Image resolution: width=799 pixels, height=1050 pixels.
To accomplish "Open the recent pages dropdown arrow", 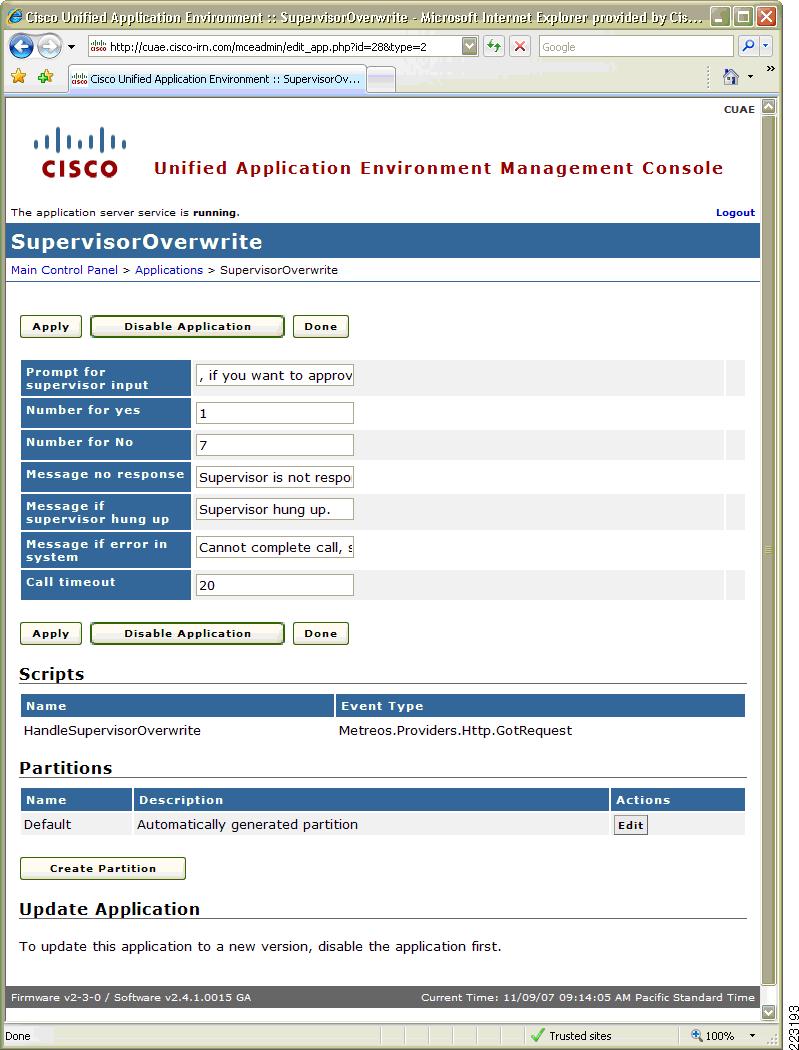I will pos(71,47).
